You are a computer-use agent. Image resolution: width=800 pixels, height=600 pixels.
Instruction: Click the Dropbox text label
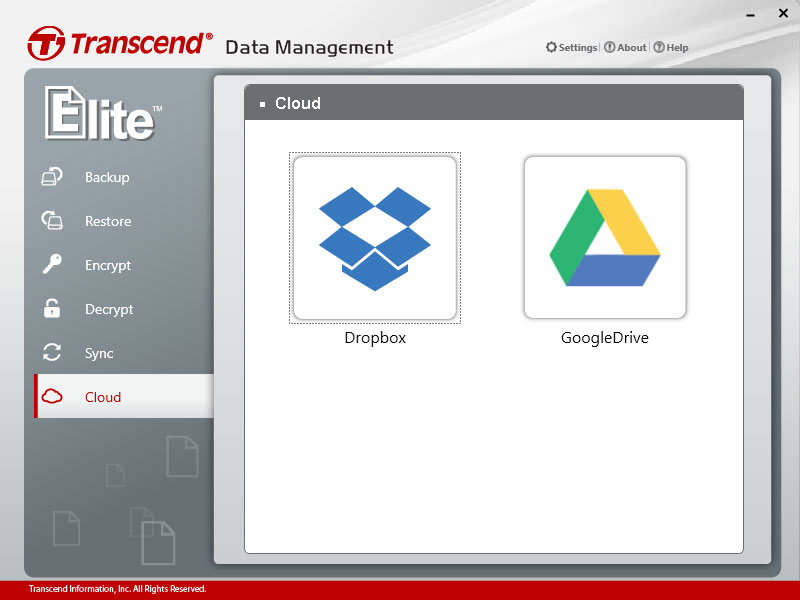pos(375,338)
